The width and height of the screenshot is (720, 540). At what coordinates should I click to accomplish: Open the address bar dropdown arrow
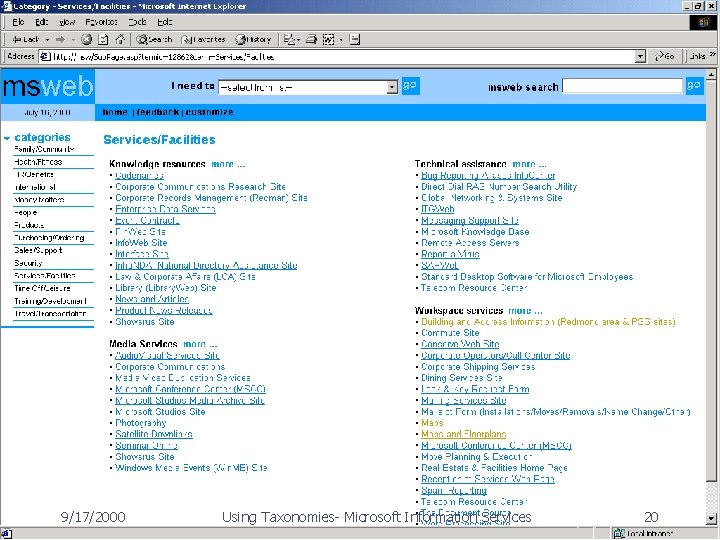coord(641,56)
